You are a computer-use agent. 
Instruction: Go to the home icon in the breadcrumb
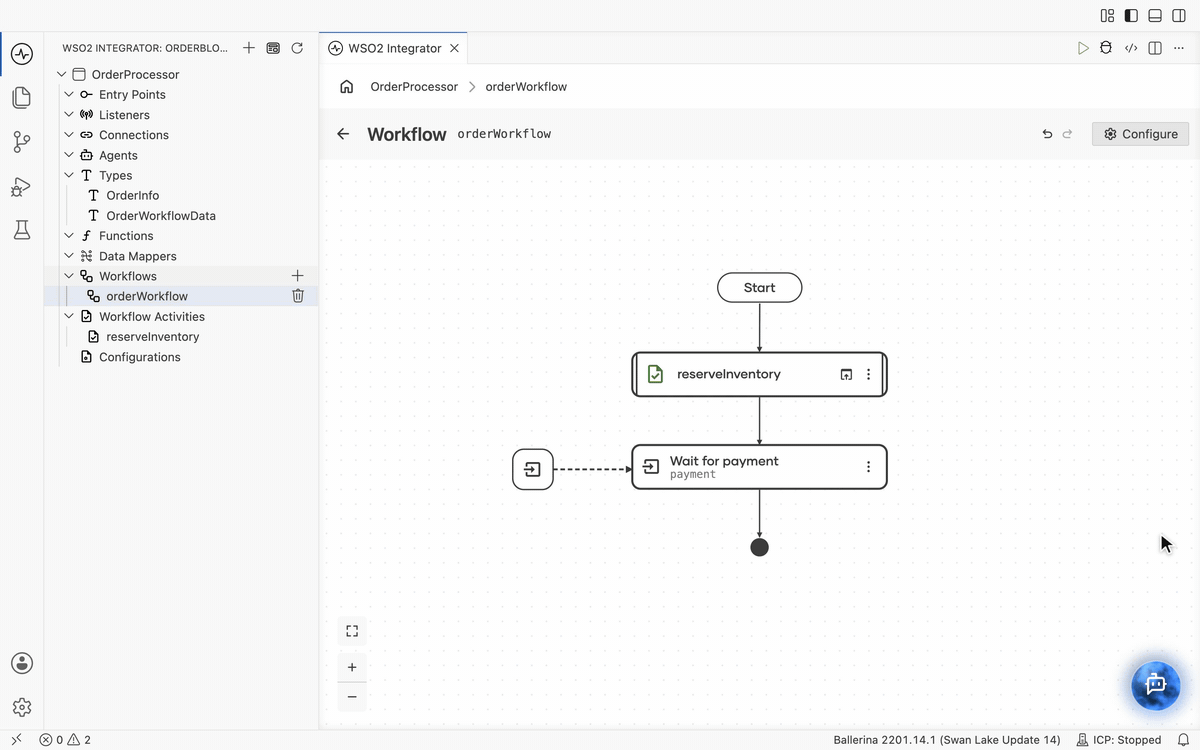tap(347, 86)
